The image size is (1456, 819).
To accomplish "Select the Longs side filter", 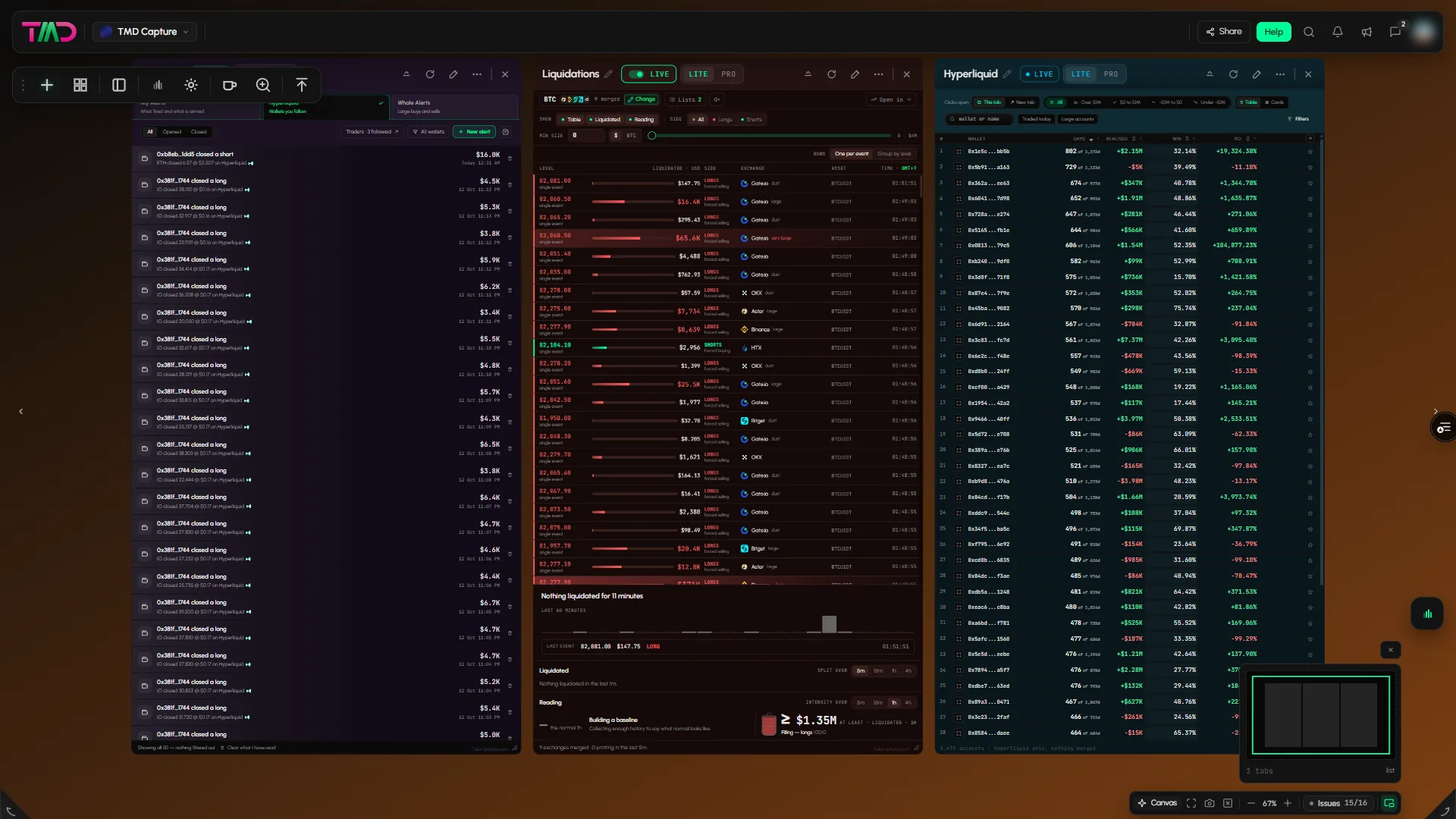I will point(723,120).
